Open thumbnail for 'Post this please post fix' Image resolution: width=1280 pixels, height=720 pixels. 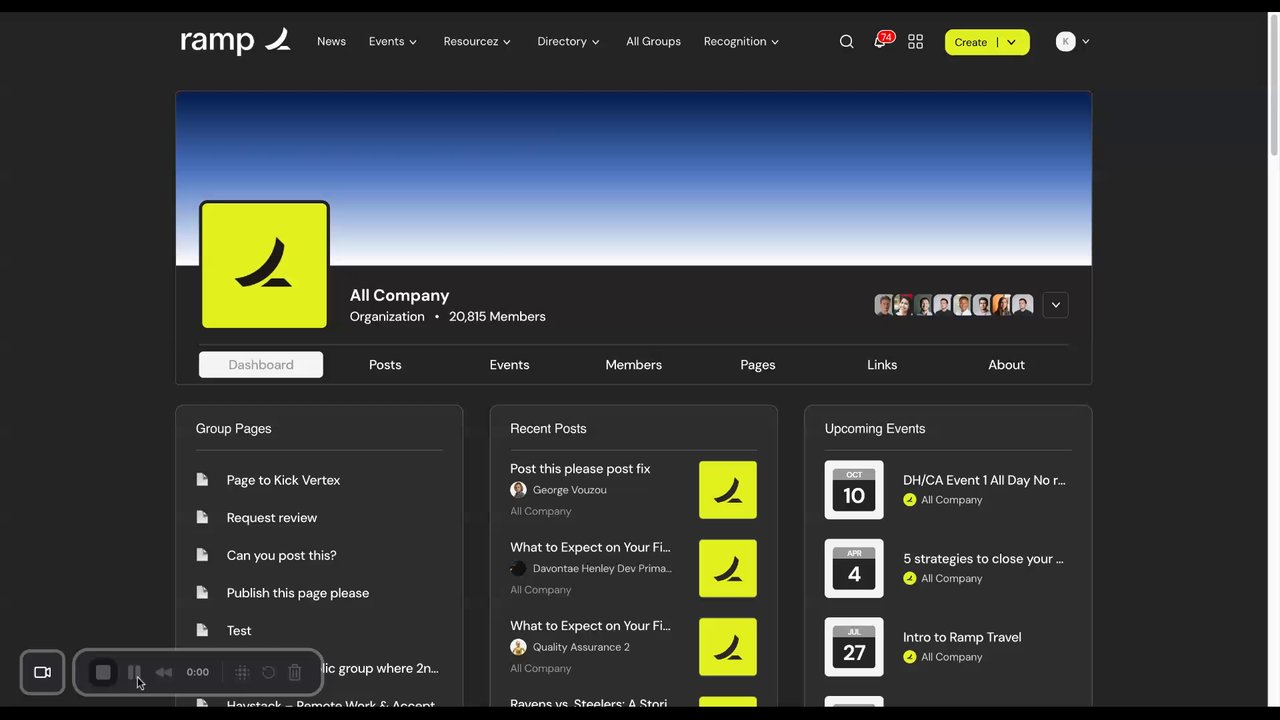pyautogui.click(x=728, y=490)
